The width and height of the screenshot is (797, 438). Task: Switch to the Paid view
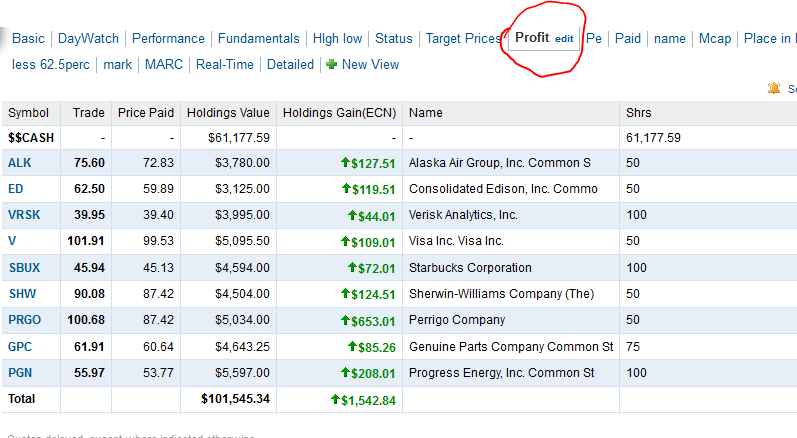click(x=628, y=39)
